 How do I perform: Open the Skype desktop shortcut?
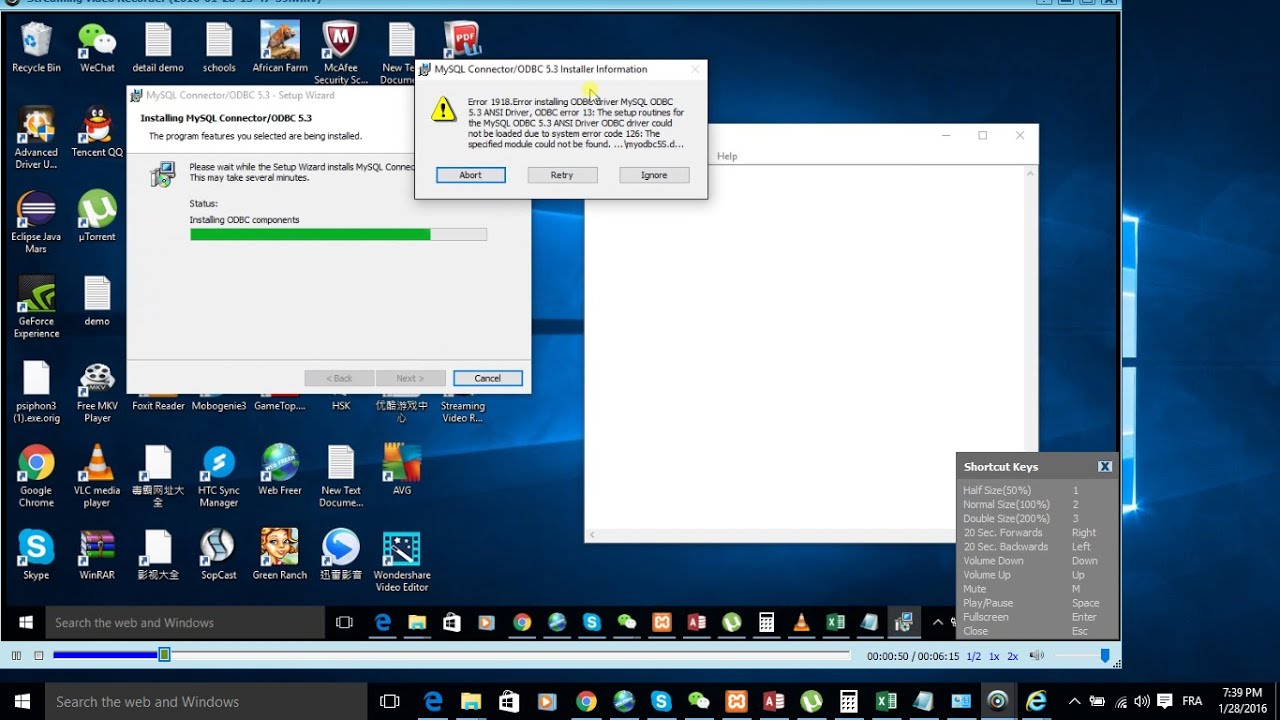[x=36, y=554]
